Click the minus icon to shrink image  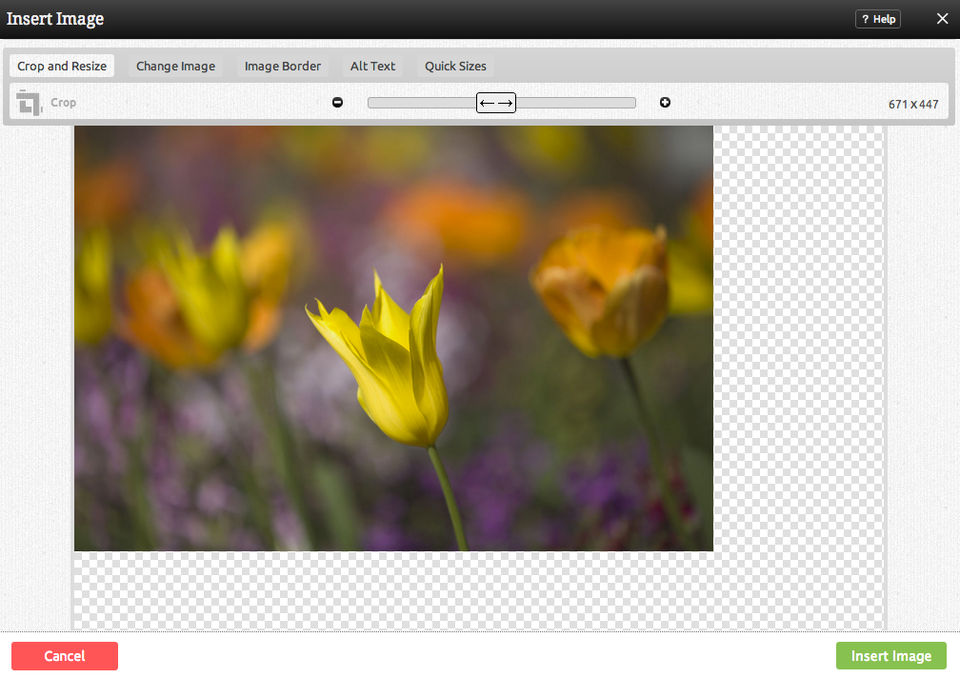337,103
